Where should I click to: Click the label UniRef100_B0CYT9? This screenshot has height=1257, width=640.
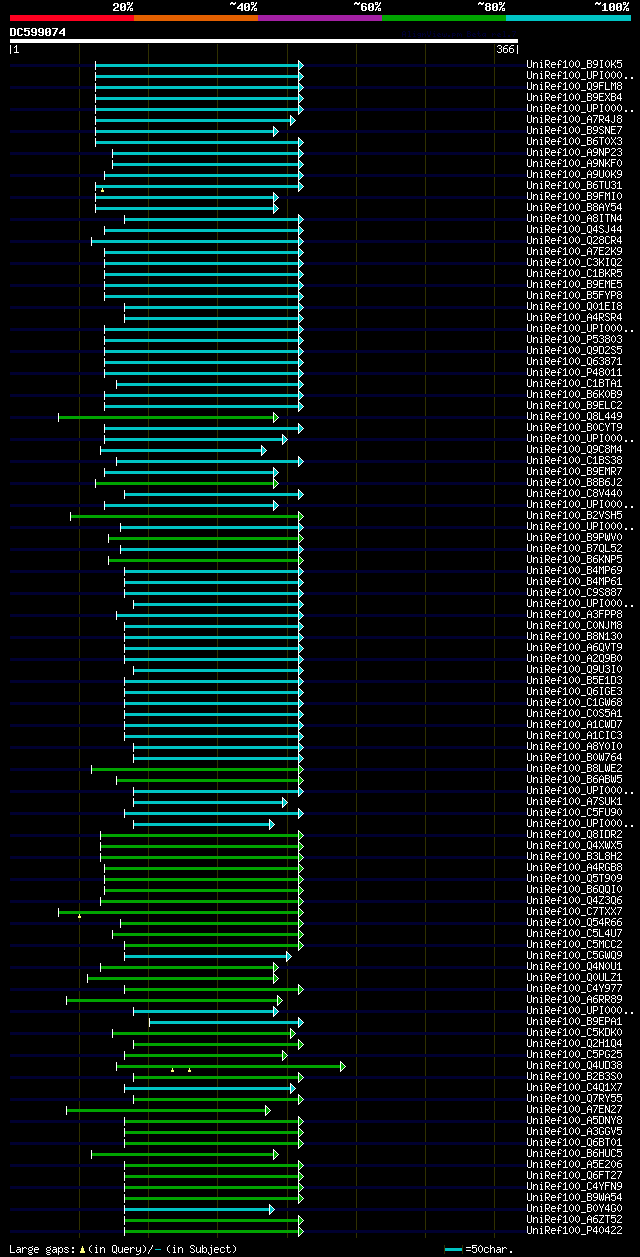click(x=574, y=427)
